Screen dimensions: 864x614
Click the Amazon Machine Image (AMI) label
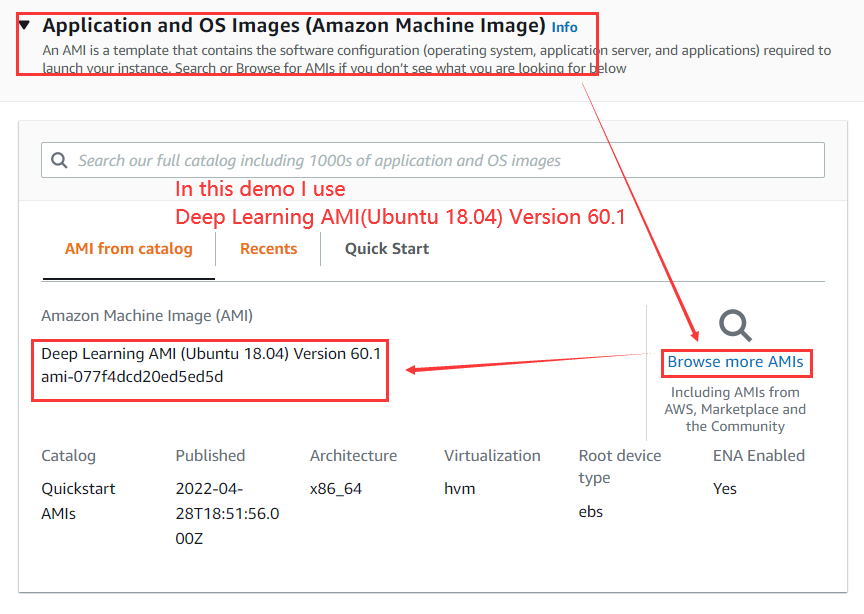click(x=147, y=316)
